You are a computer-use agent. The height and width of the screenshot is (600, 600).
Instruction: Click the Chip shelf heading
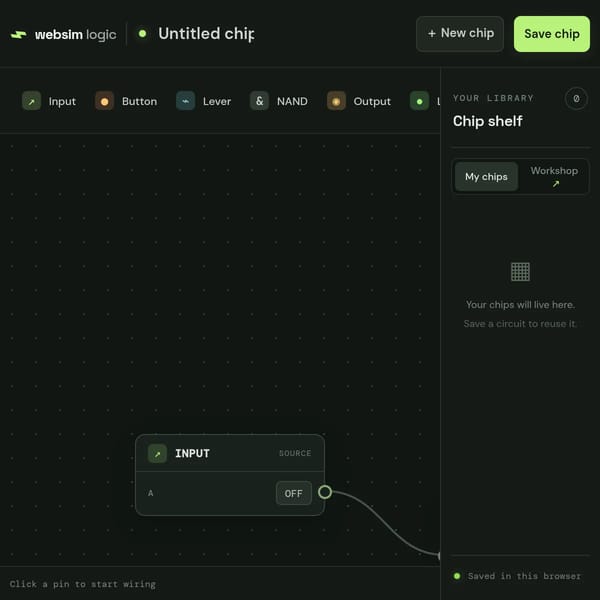(x=488, y=121)
